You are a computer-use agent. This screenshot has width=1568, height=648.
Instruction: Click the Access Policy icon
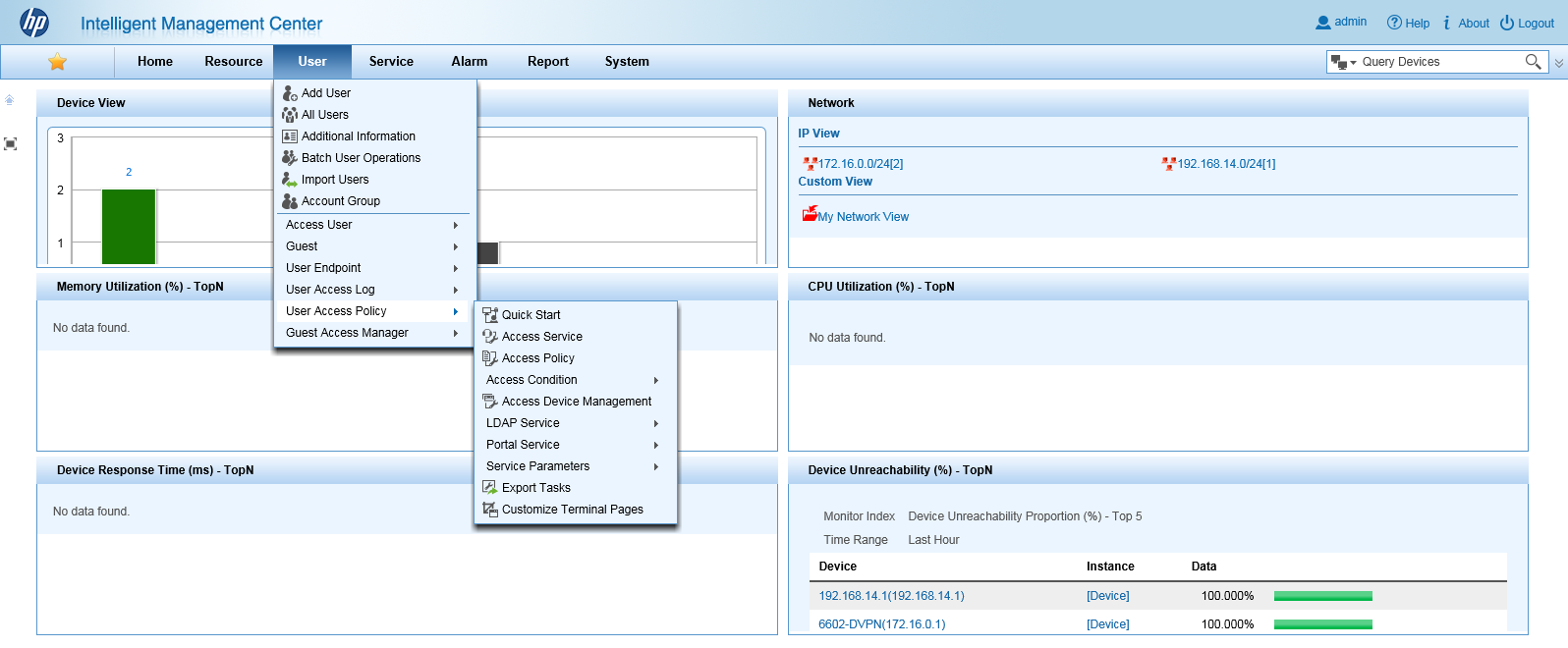(490, 358)
